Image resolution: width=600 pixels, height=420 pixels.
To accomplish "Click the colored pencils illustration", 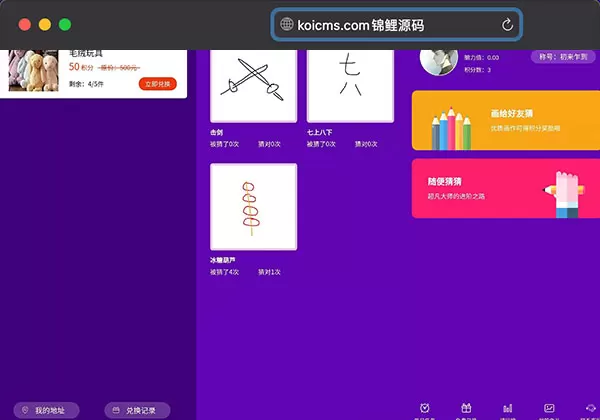I will 452,129.
